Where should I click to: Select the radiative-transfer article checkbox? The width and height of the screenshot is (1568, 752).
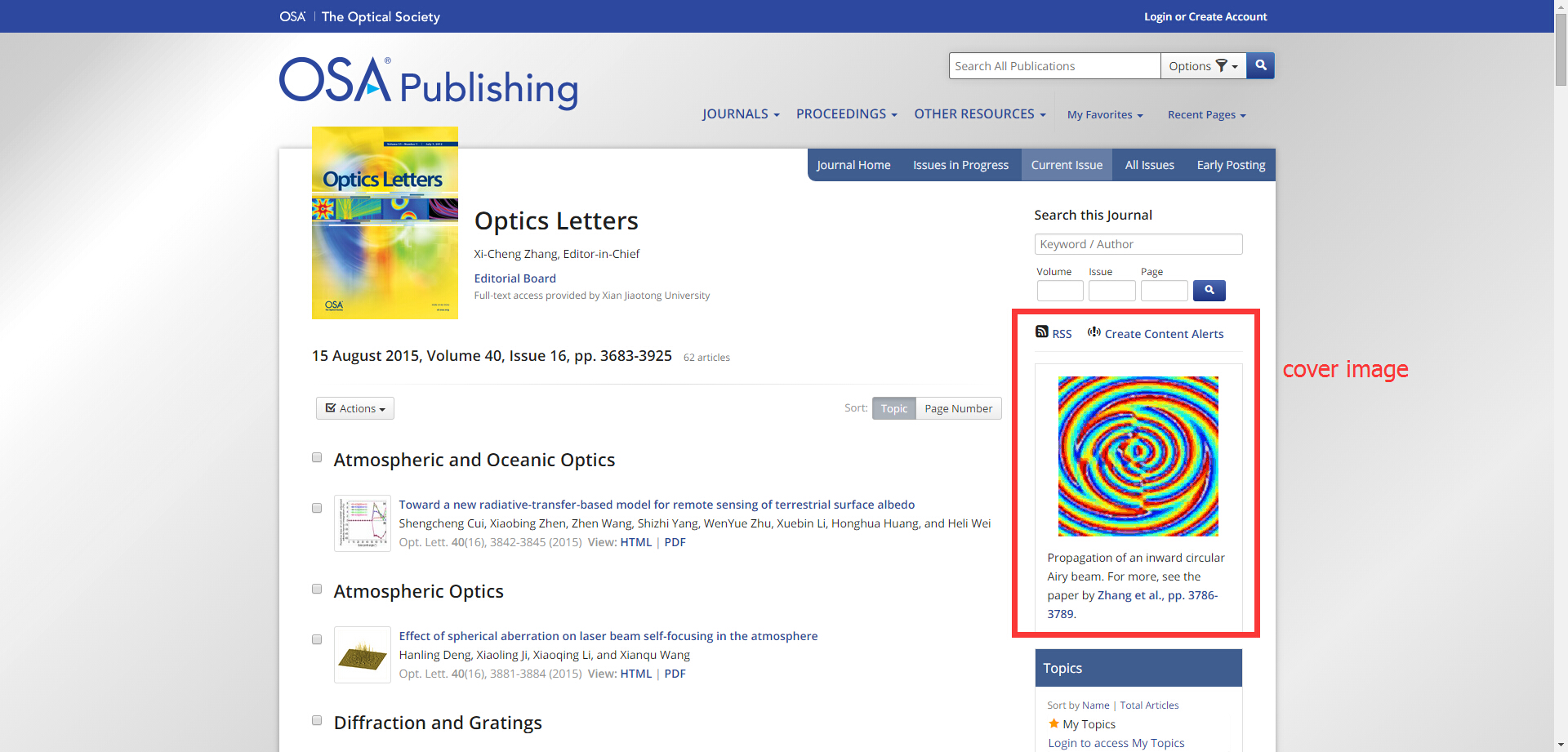coord(317,508)
